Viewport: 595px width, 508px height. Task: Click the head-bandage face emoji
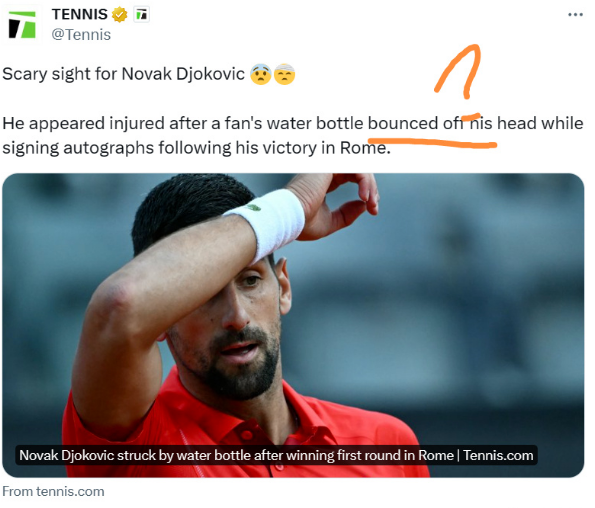284,74
